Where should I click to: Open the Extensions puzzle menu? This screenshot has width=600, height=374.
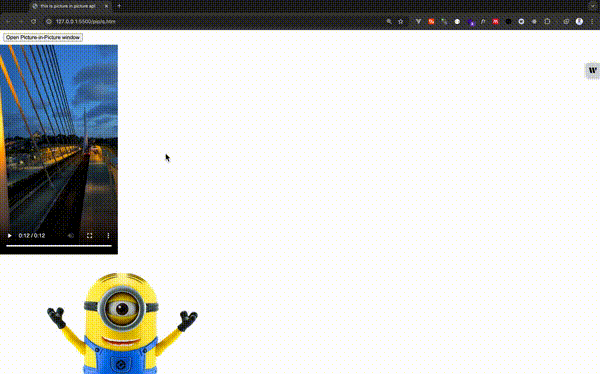click(x=547, y=21)
